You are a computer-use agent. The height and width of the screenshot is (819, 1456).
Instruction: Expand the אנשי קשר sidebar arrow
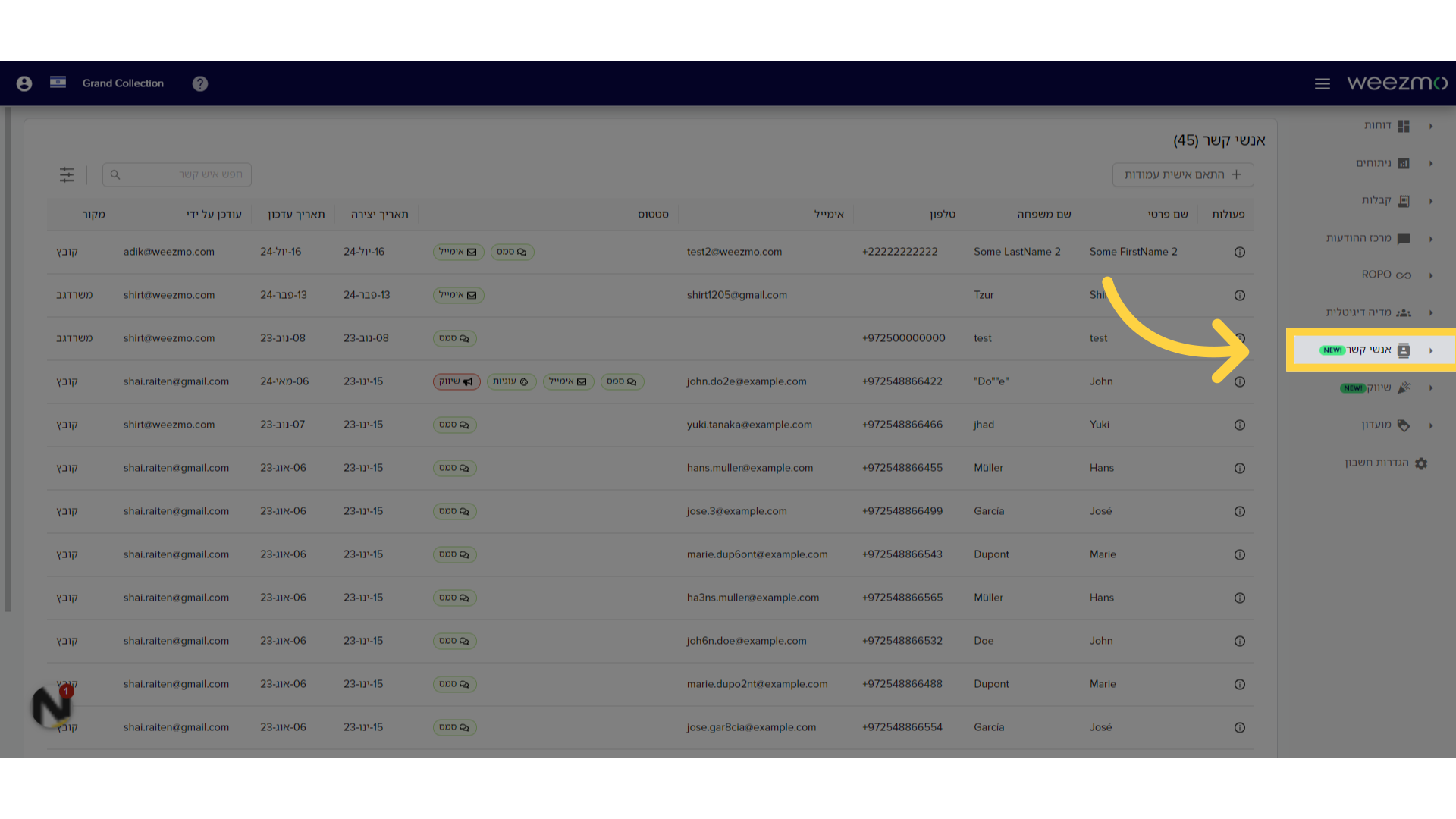pyautogui.click(x=1431, y=350)
